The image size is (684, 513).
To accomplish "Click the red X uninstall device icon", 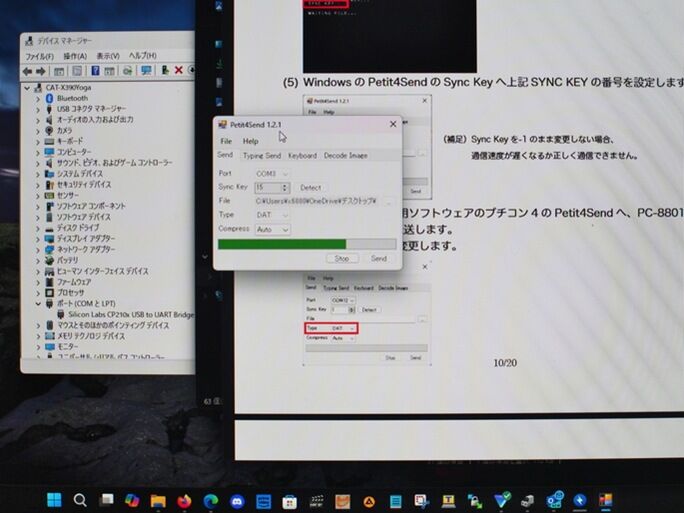I will point(178,70).
